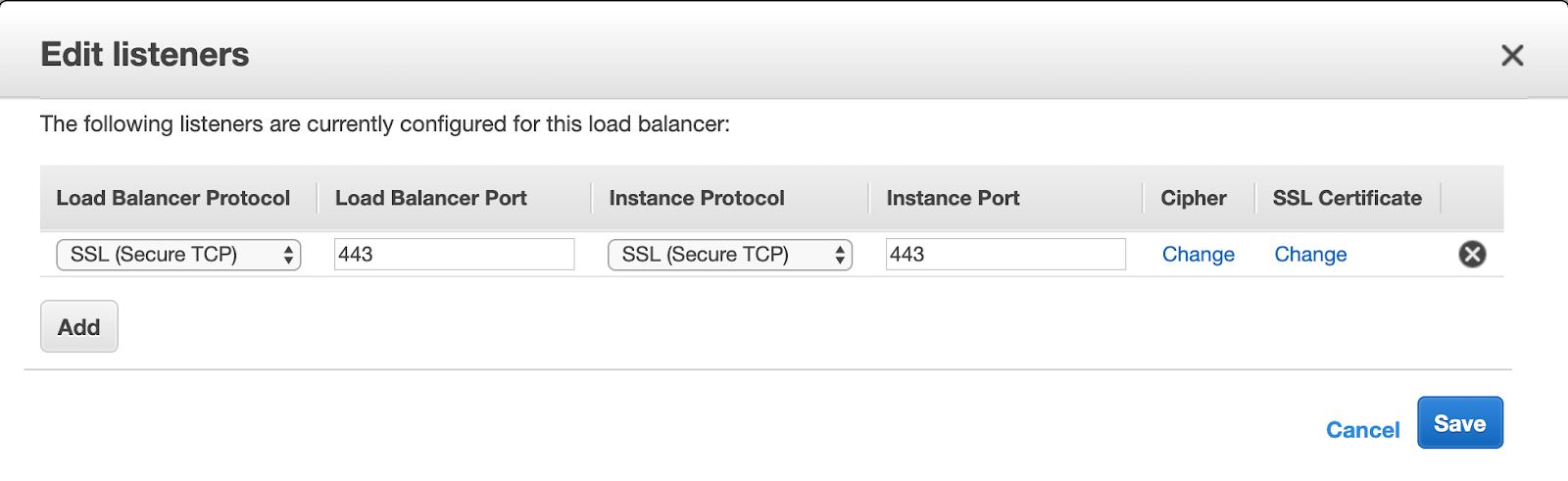Click the Edit listeners dialog title
Image resolution: width=1568 pixels, height=481 pixels.
[x=145, y=55]
